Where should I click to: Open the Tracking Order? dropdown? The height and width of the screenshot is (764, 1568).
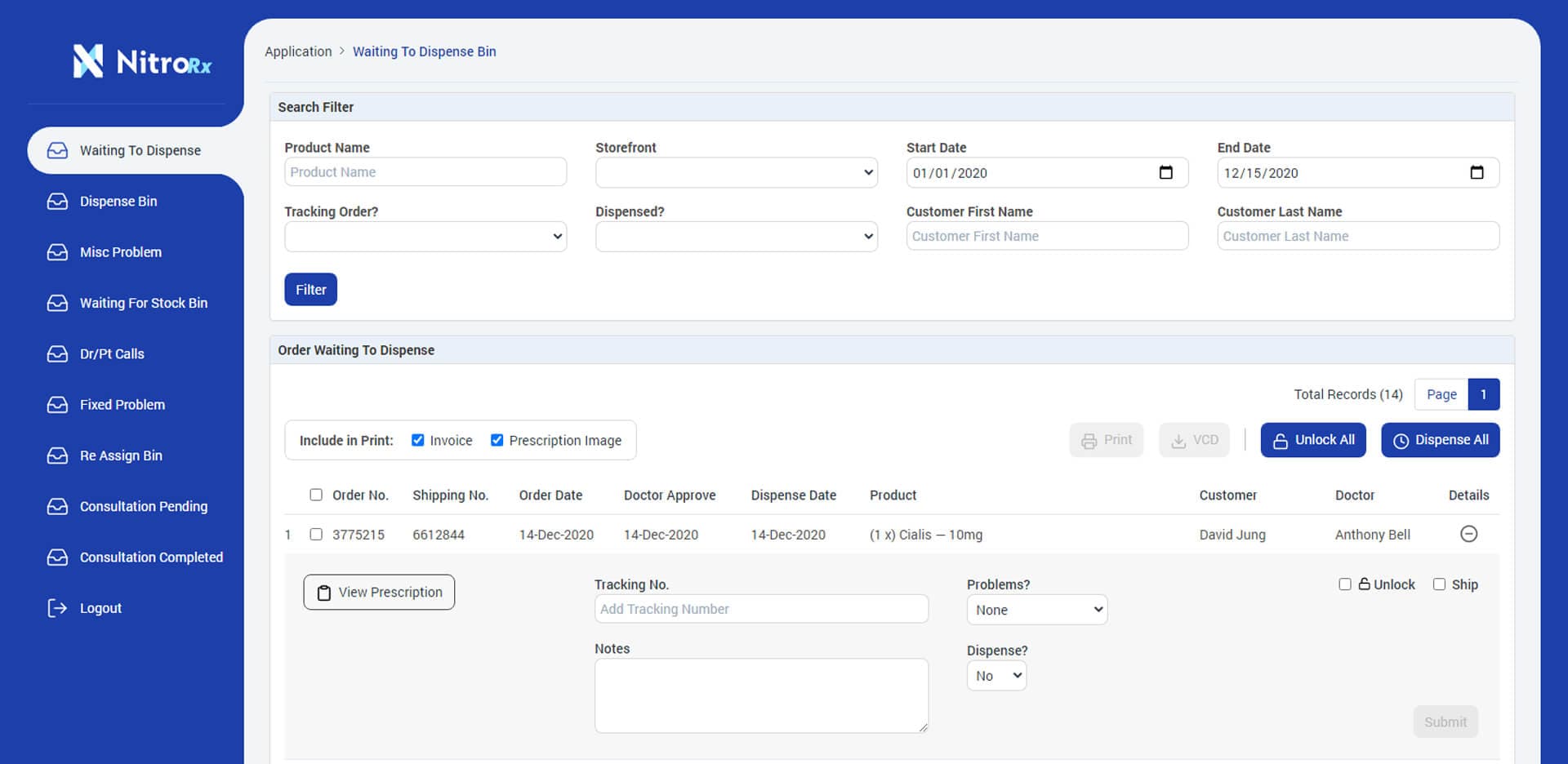[x=425, y=237]
